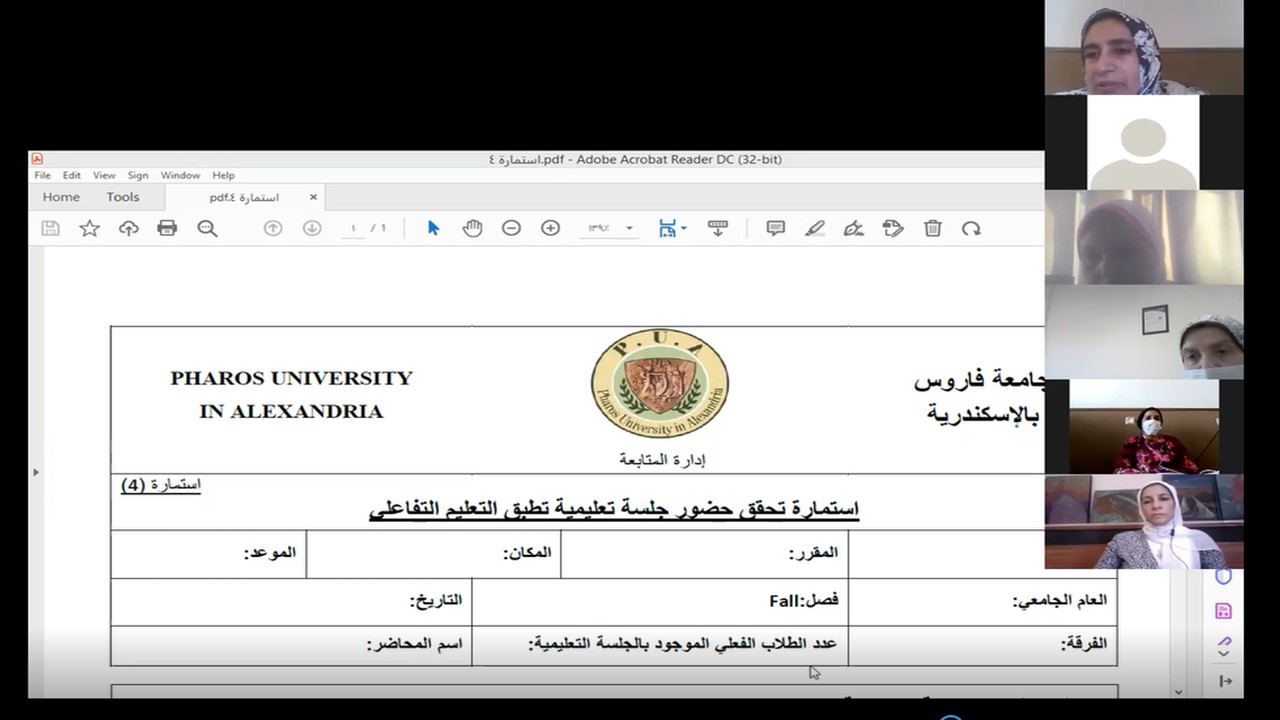The height and width of the screenshot is (720, 1280).
Task: Expand the left navigation pane arrow
Action: (x=36, y=472)
